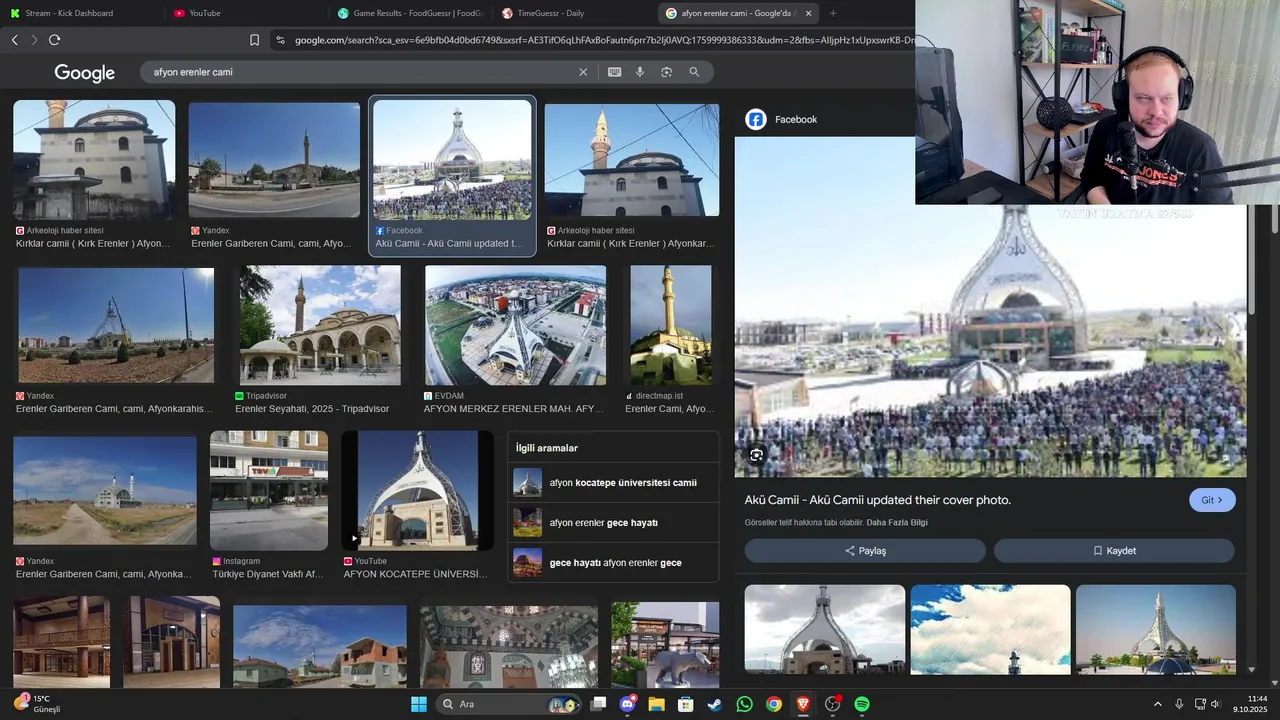
Task: Open Steam from the taskbar
Action: 714,704
